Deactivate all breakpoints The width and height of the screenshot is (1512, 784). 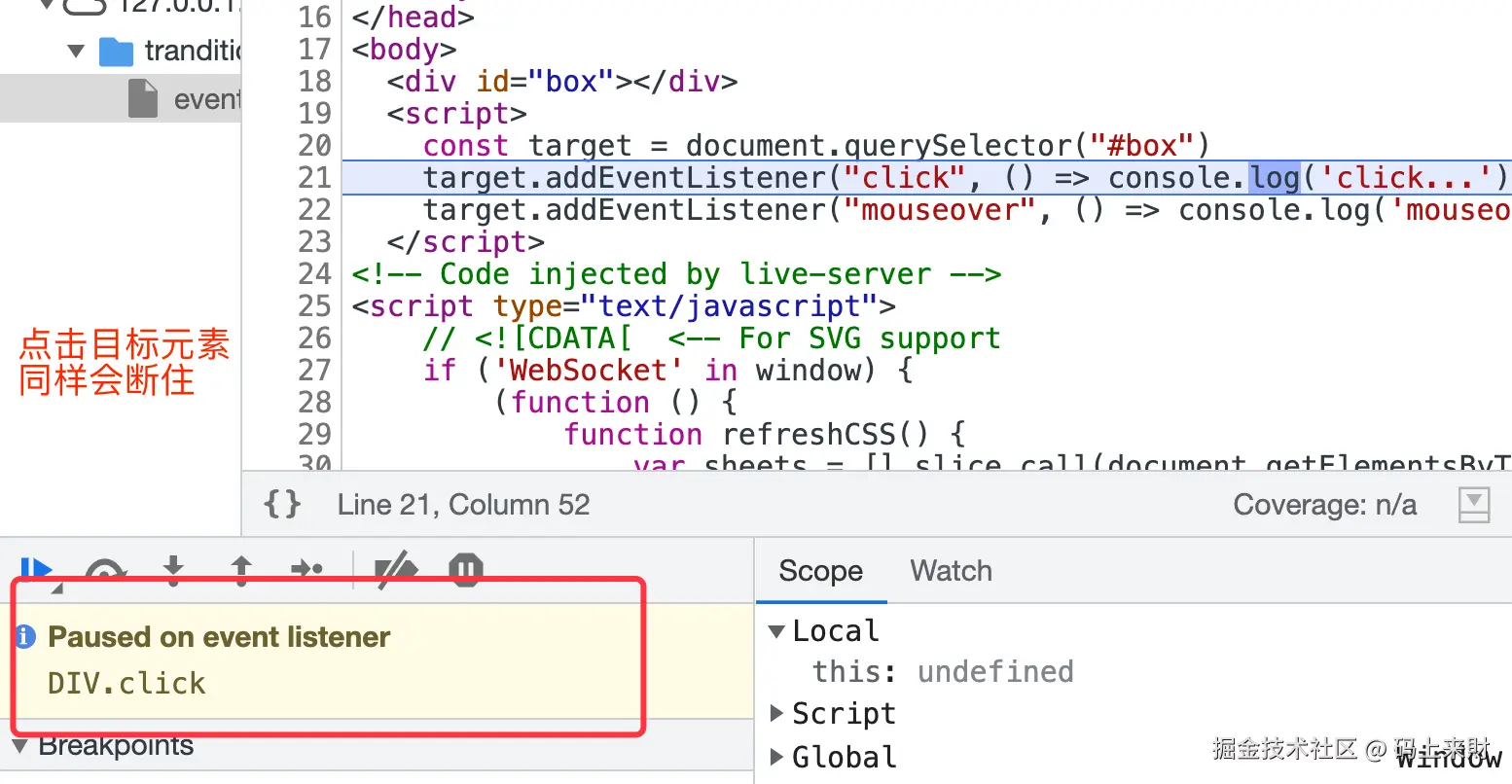point(396,570)
